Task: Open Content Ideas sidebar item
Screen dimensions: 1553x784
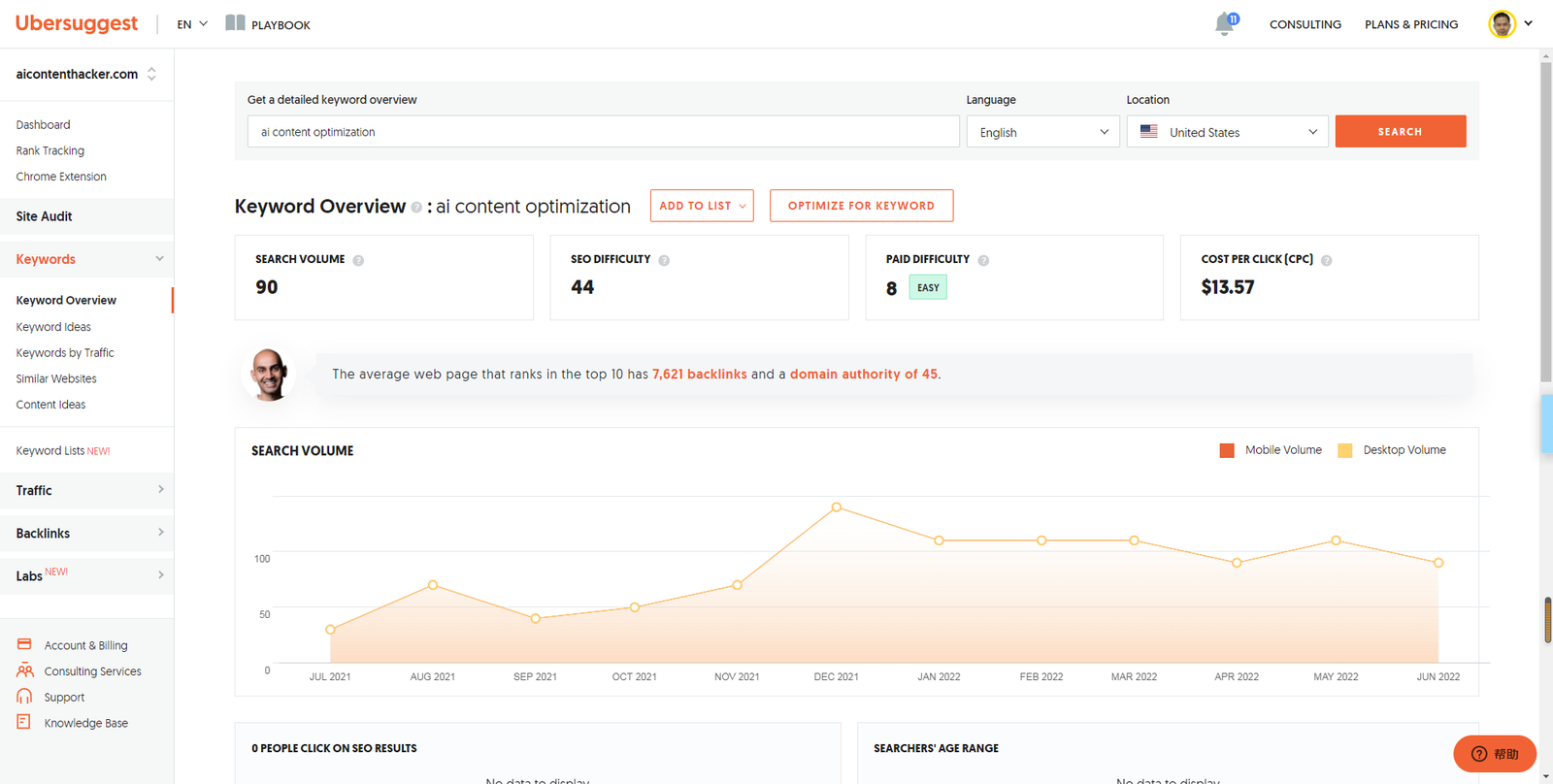Action: point(50,405)
